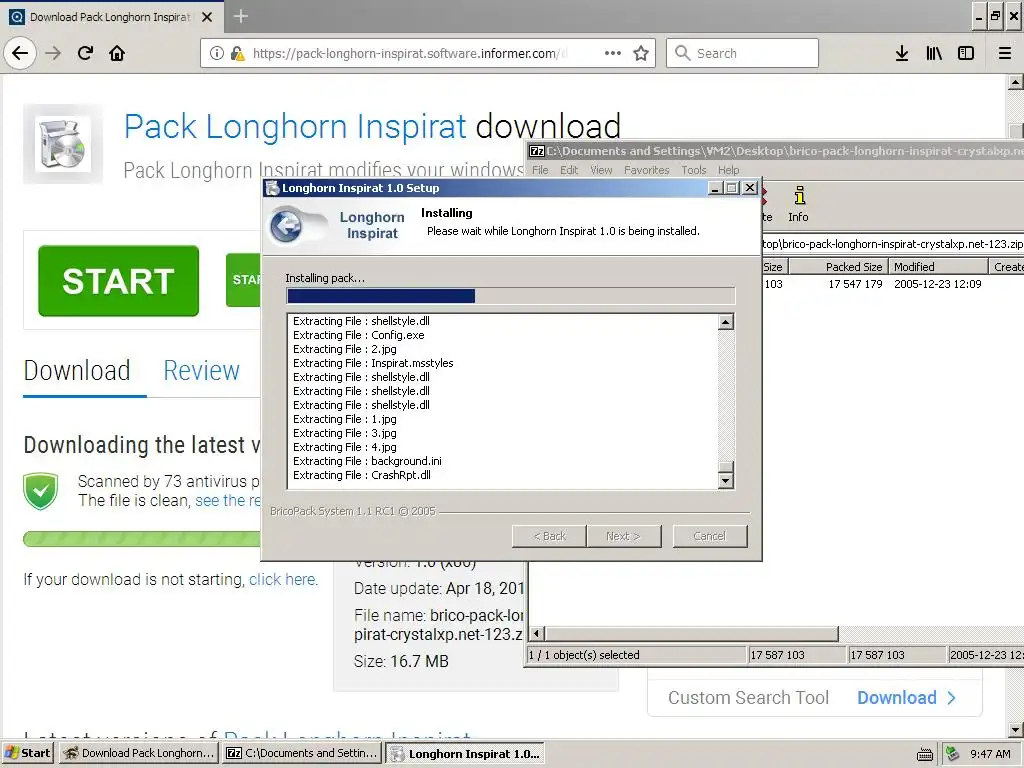Click the padlock security icon in address bar
Screen dimensions: 1024x768
pos(237,53)
